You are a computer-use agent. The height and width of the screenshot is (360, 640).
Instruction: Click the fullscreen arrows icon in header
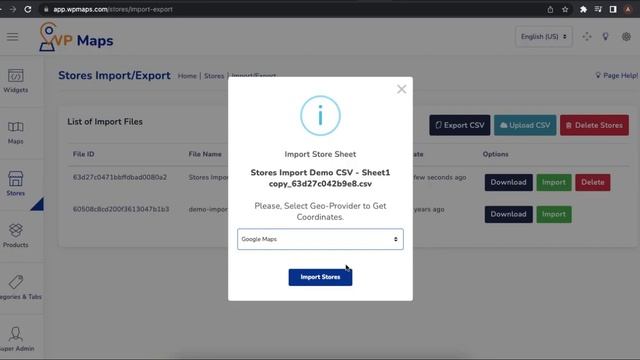(x=587, y=37)
